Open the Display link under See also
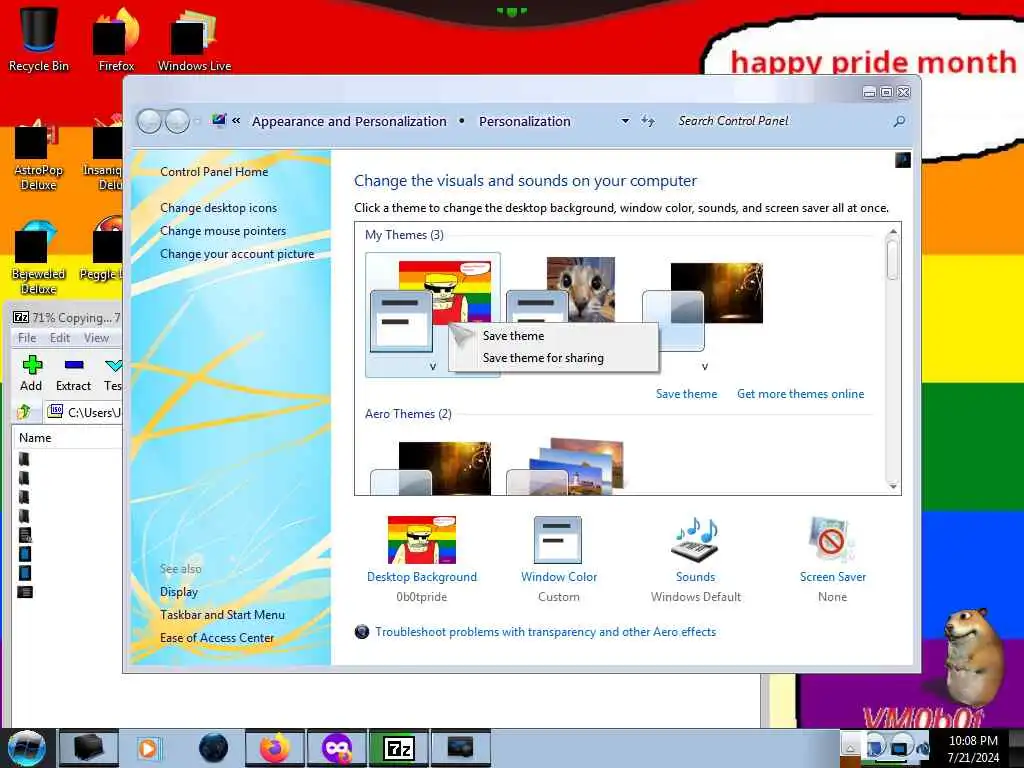 coord(179,592)
